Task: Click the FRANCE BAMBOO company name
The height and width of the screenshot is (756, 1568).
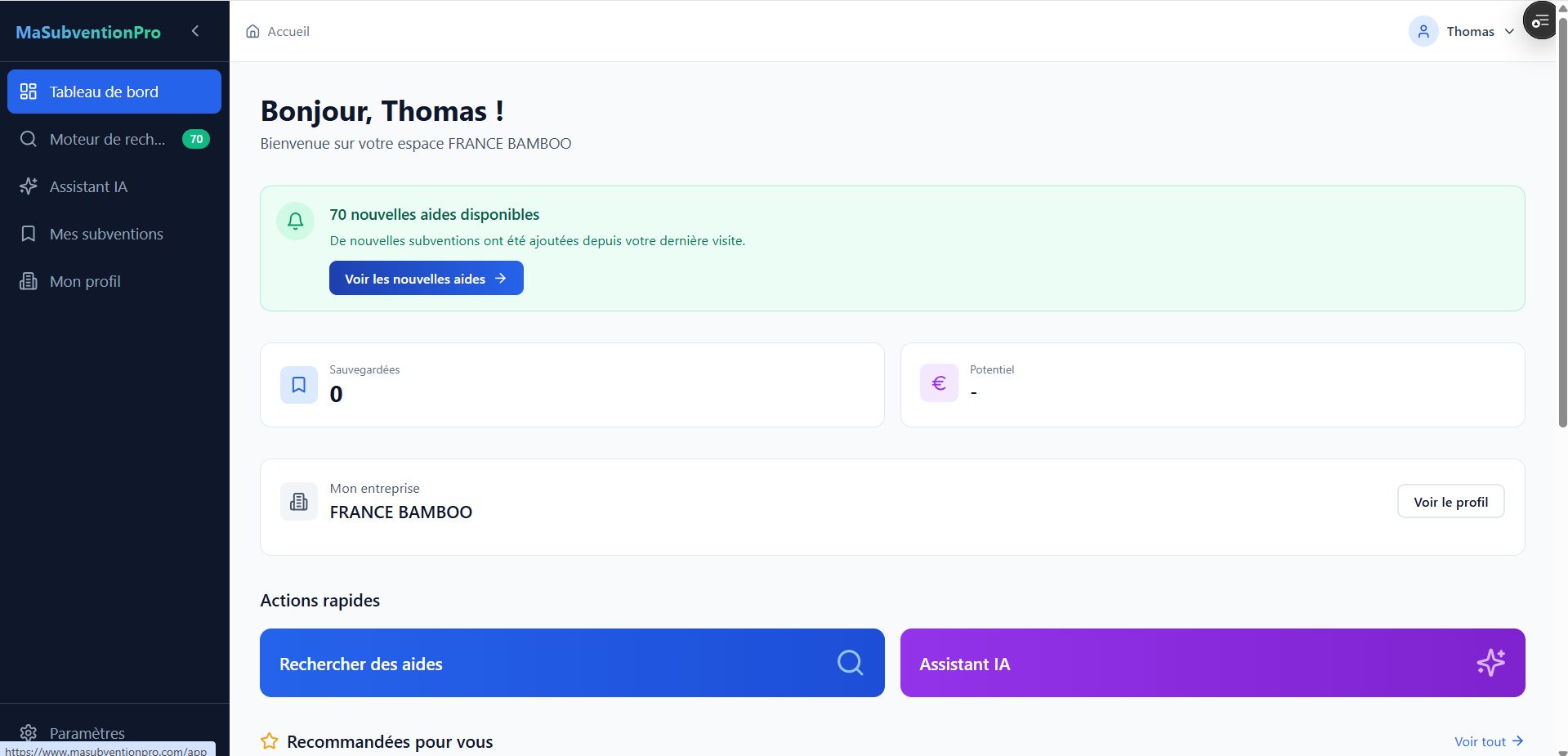Action: pyautogui.click(x=401, y=512)
